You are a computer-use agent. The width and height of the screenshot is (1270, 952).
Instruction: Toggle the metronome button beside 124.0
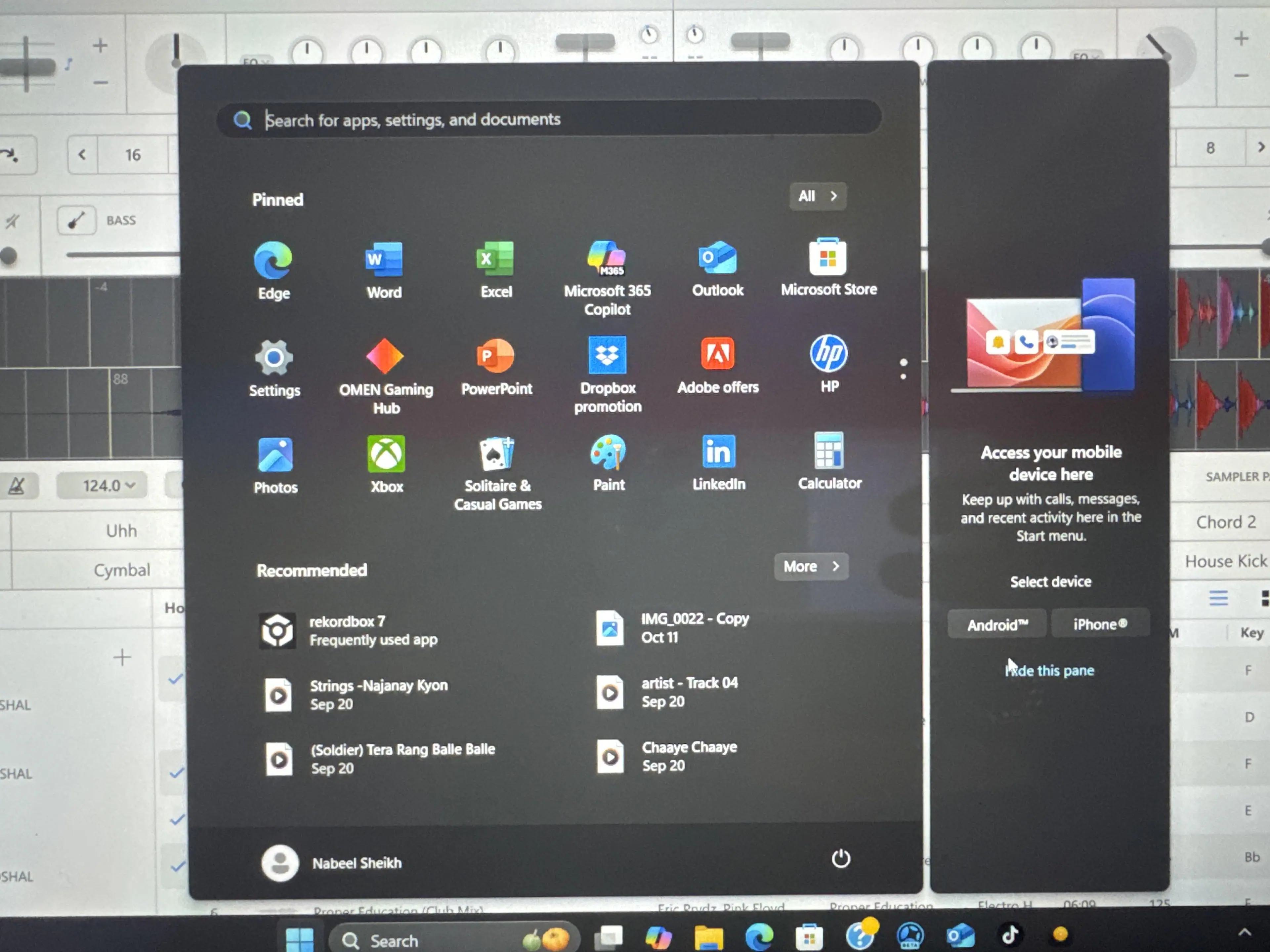[x=17, y=486]
